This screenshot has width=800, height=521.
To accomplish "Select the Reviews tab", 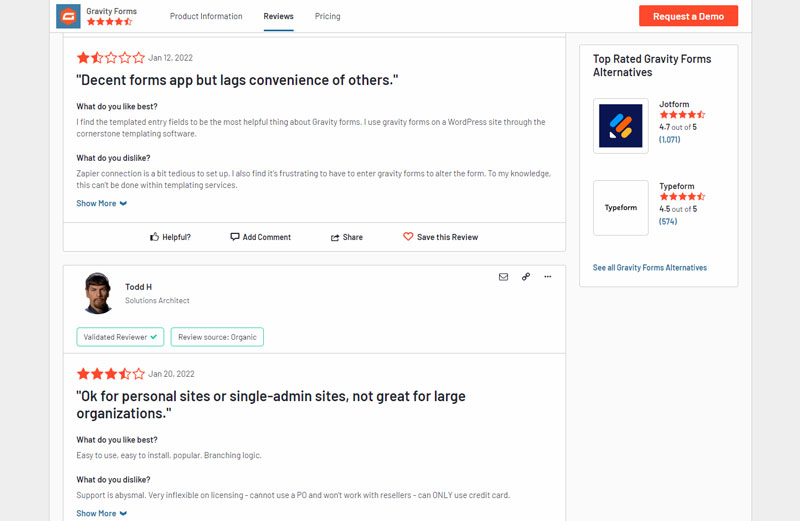I will [x=278, y=16].
